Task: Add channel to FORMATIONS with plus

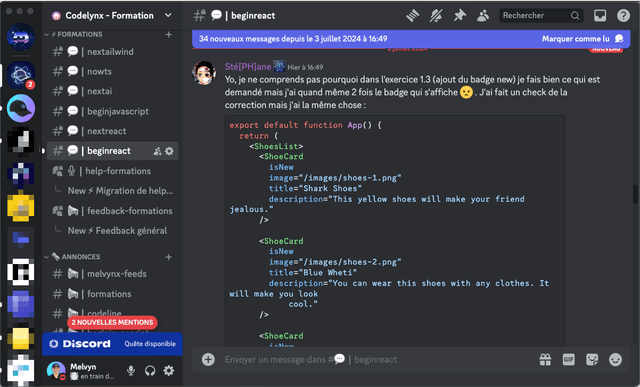Action: click(x=169, y=35)
